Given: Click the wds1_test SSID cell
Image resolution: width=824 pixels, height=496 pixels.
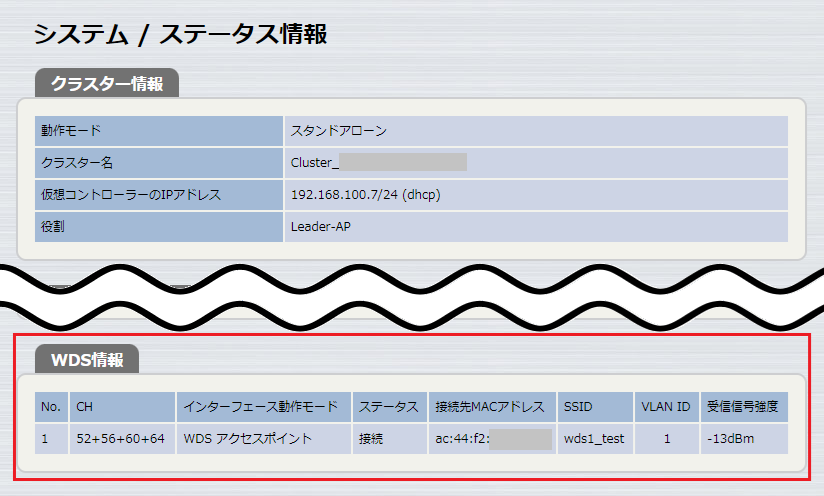Looking at the screenshot, I should click(595, 439).
